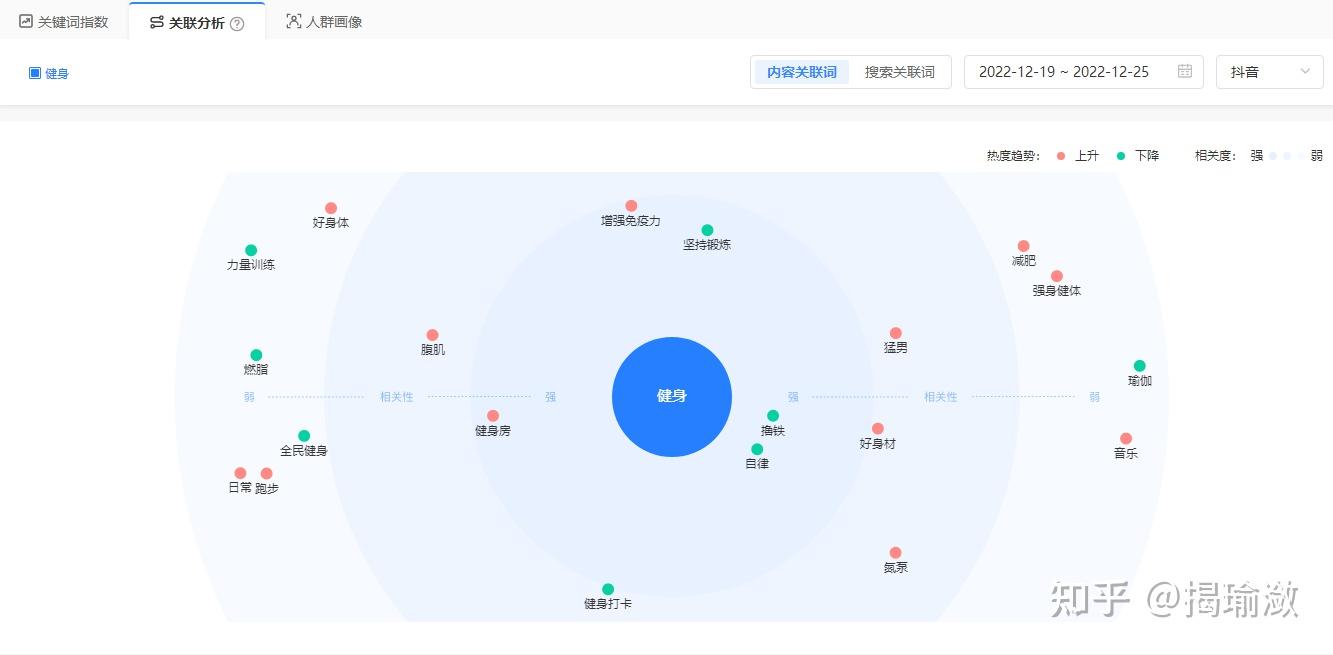This screenshot has height=655, width=1333.
Task: Select 内容关联词 mode
Action: (x=802, y=72)
